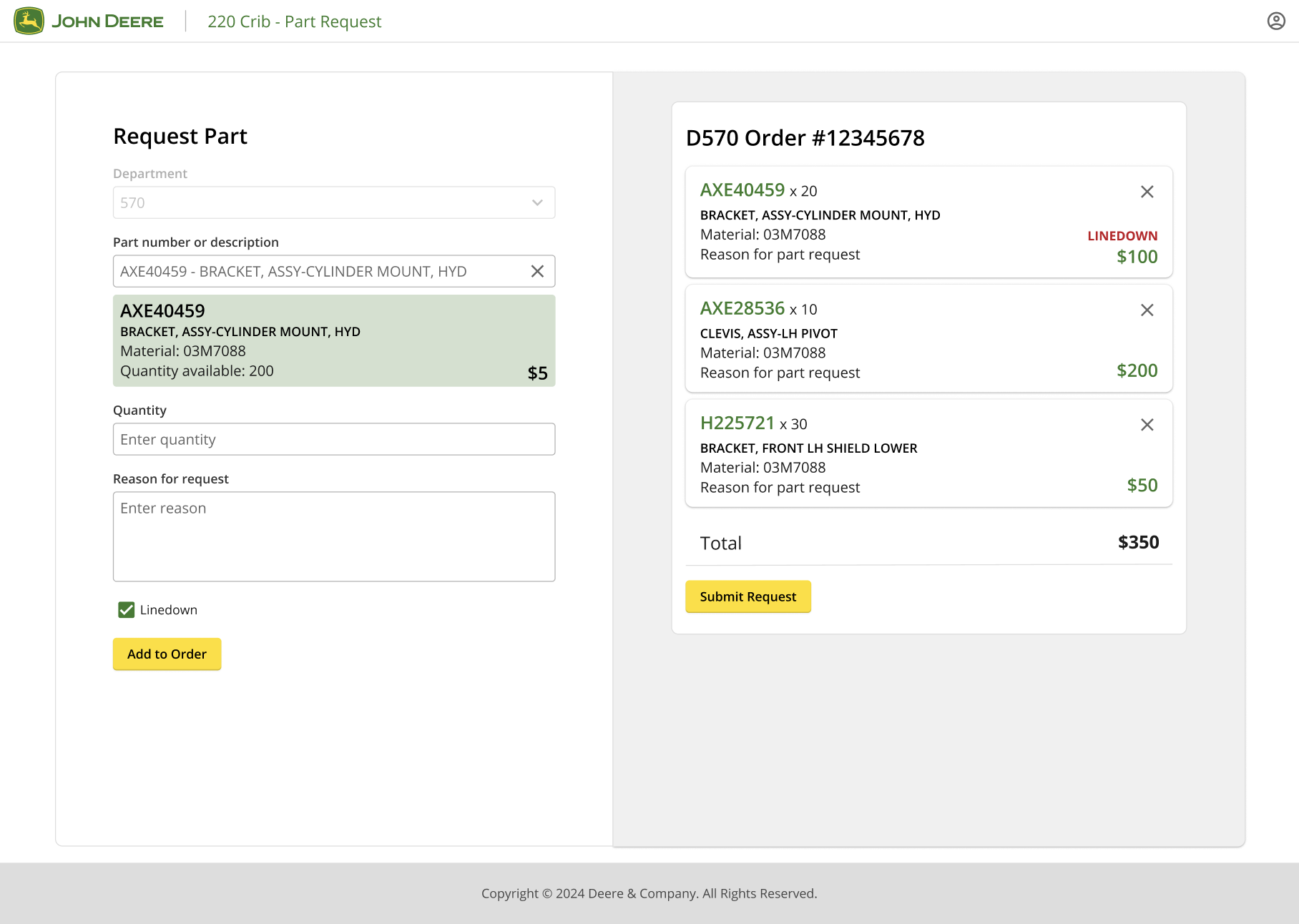Click the 'Request Part' heading
Image resolution: width=1299 pixels, height=924 pixels.
coord(180,136)
